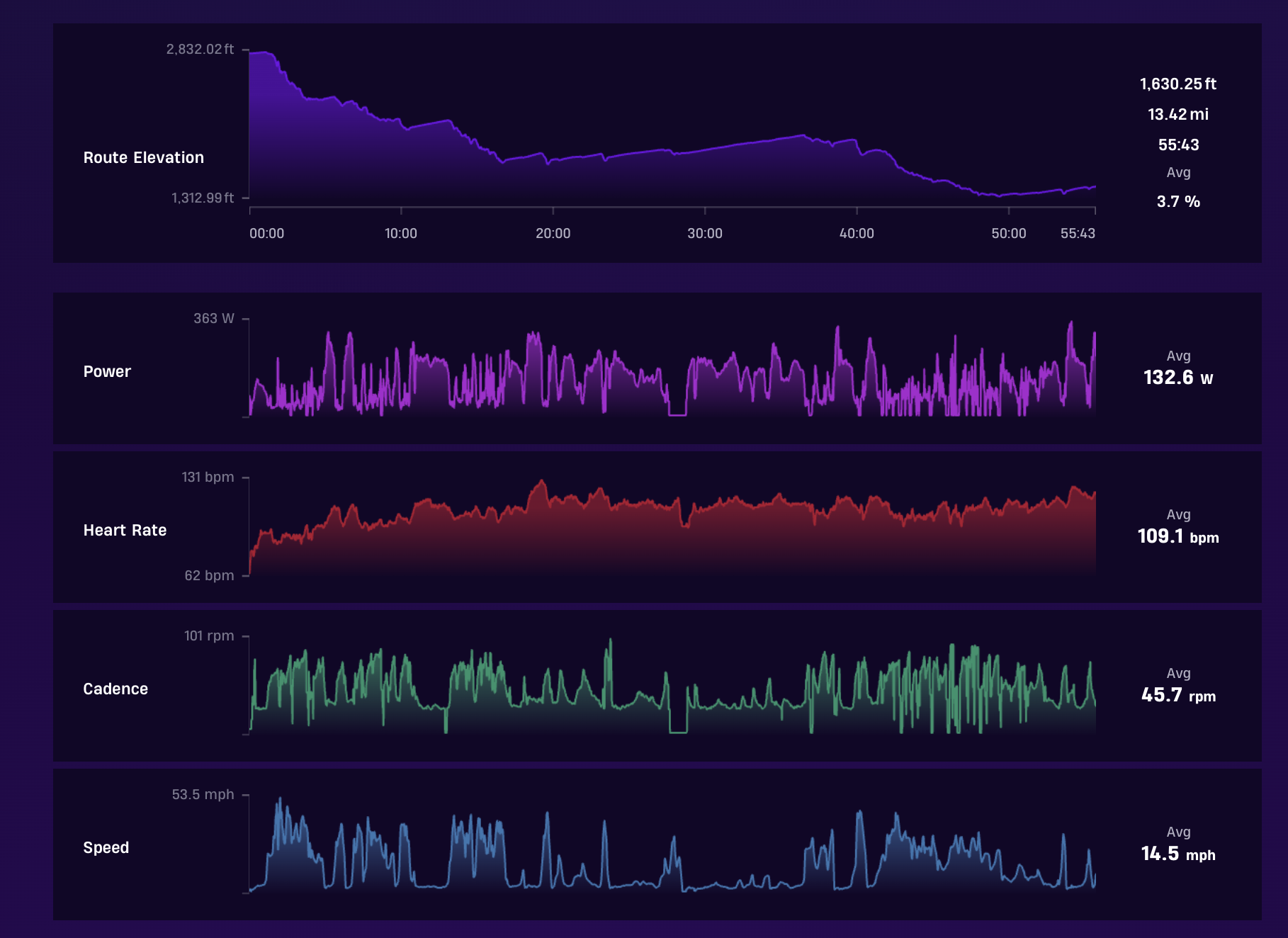Click the 53.5 mph speed axis maximum

[203, 794]
